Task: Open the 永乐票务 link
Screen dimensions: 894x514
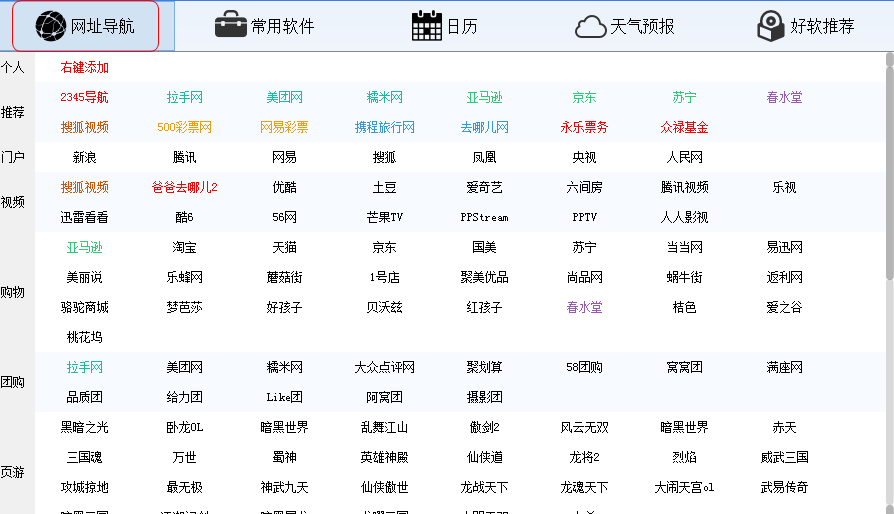Action: pos(584,127)
